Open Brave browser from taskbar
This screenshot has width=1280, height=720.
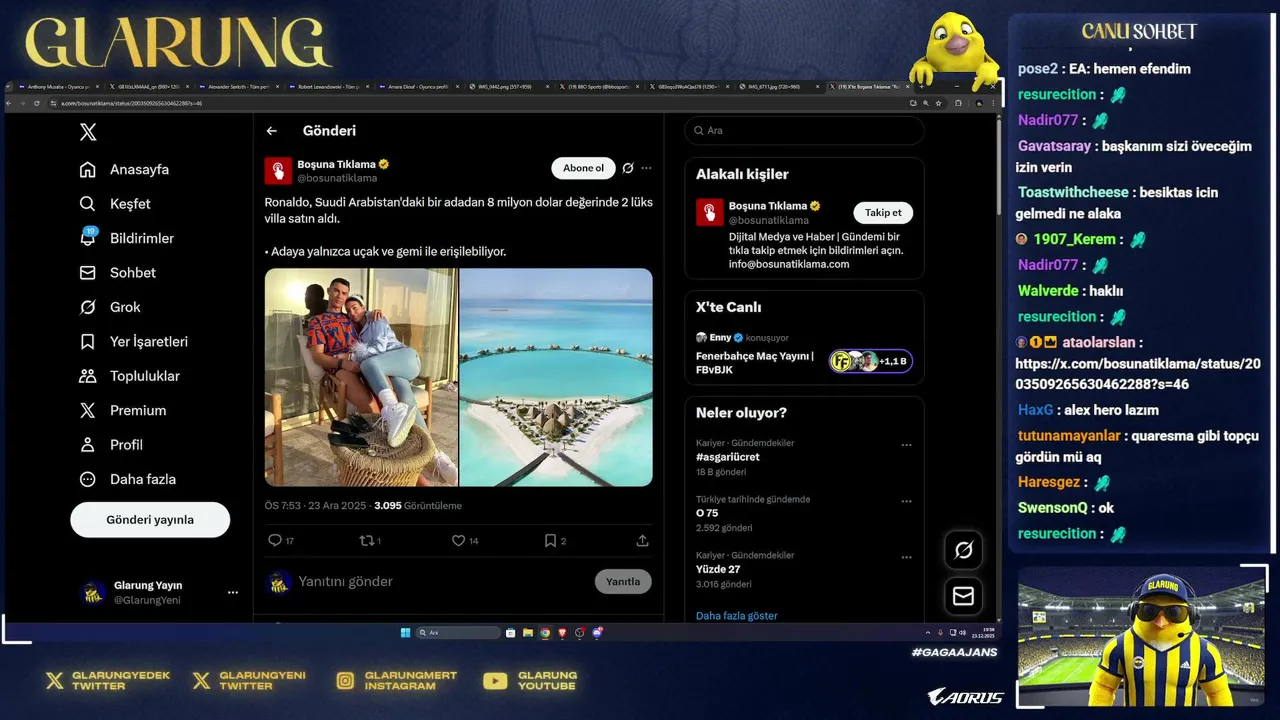click(x=562, y=632)
